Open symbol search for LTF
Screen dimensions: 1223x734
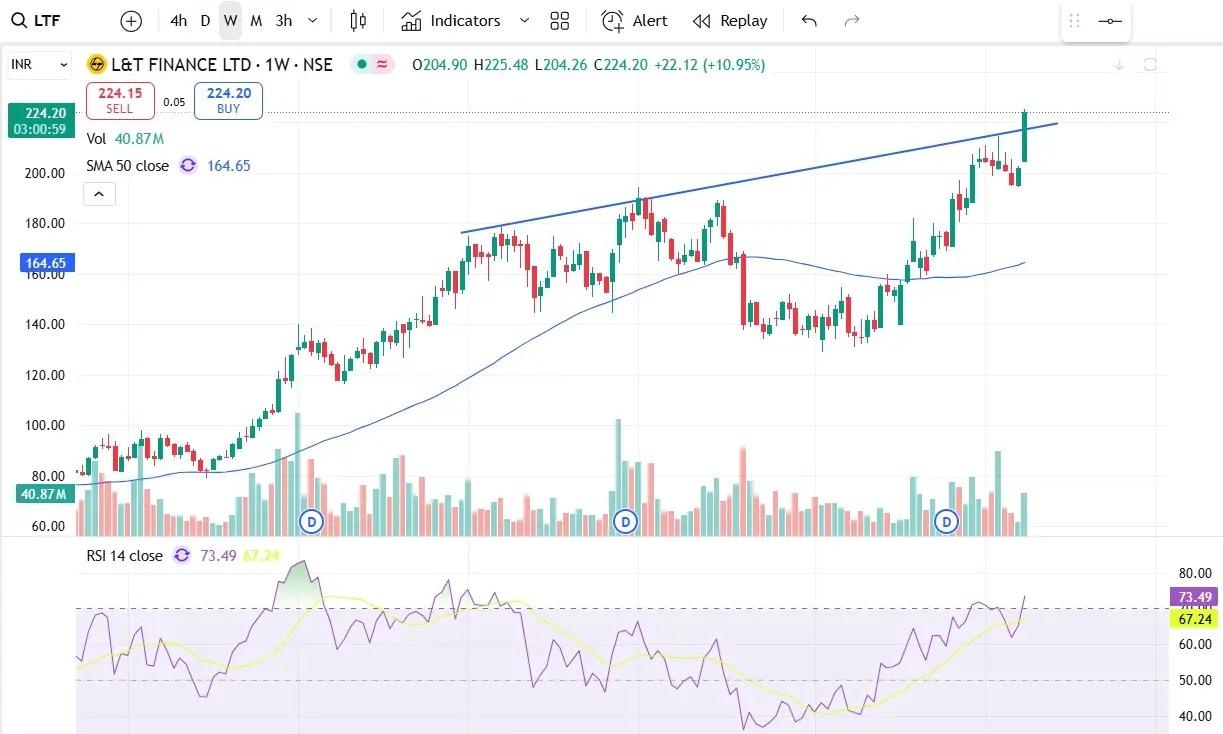tap(36, 20)
